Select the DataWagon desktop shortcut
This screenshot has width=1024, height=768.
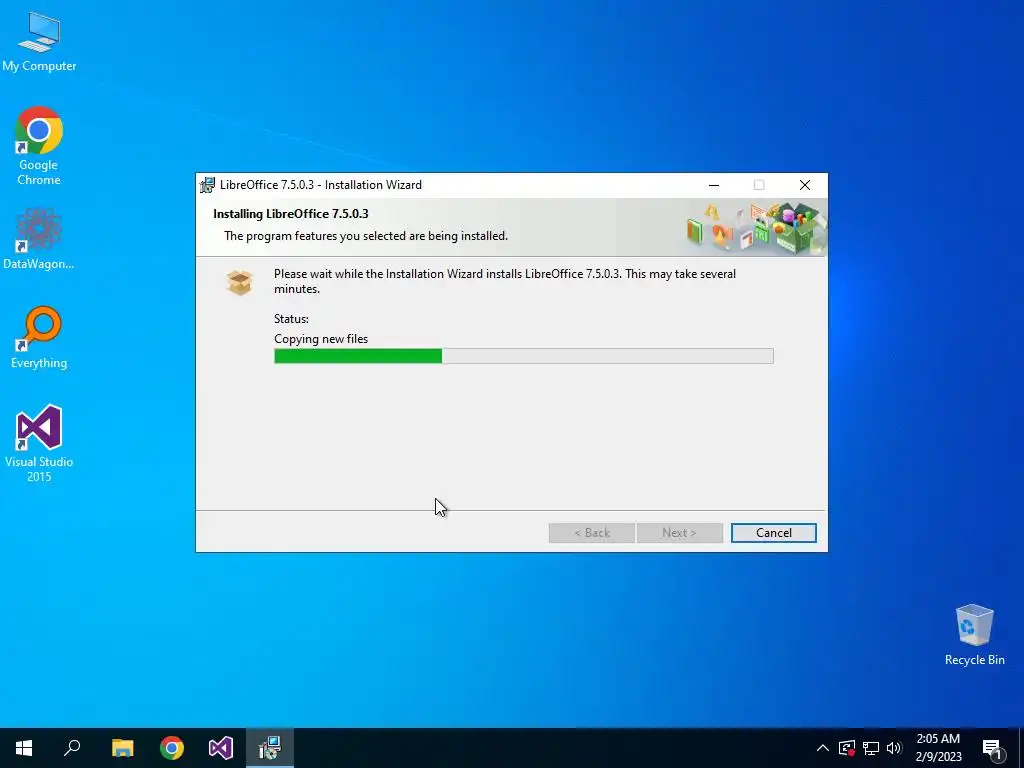pyautogui.click(x=39, y=238)
